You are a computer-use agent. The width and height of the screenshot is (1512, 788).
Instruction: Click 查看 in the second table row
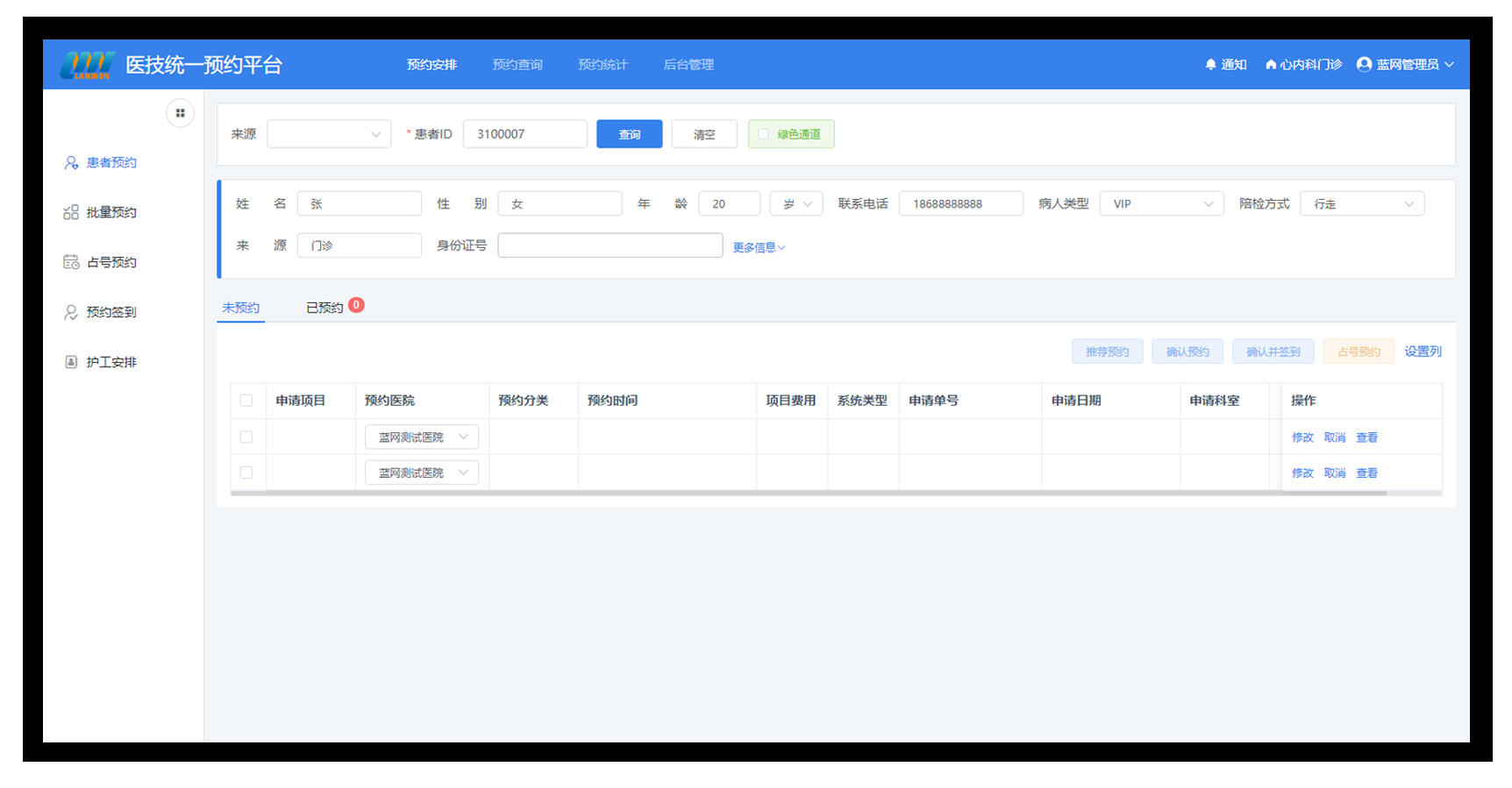1367,473
